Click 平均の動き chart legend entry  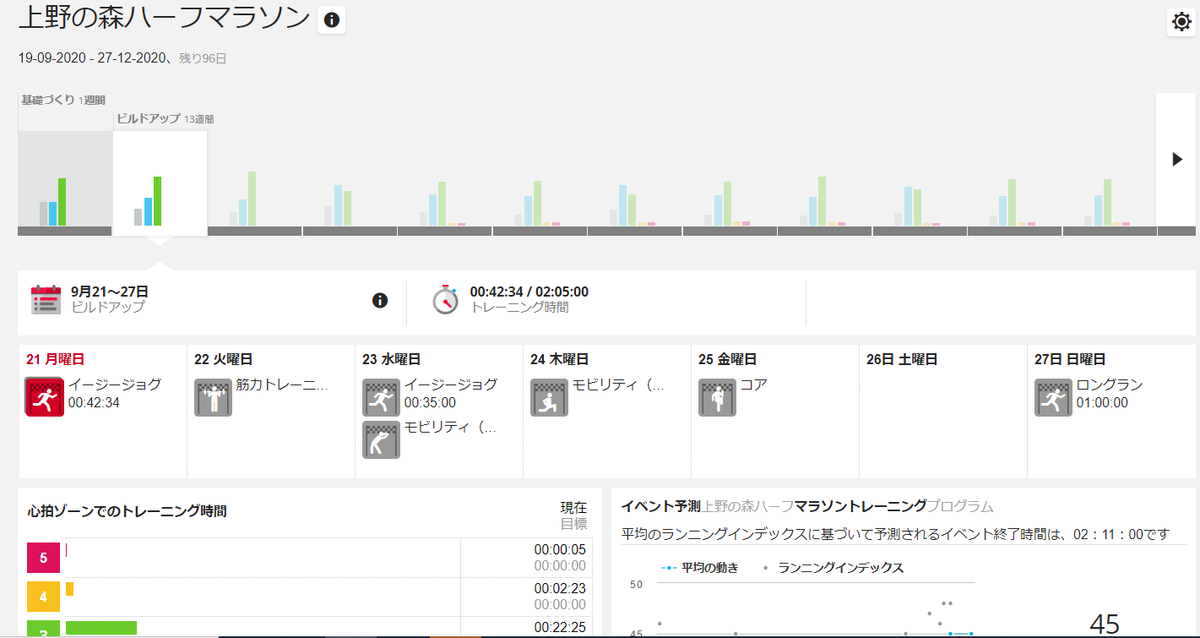(699, 567)
